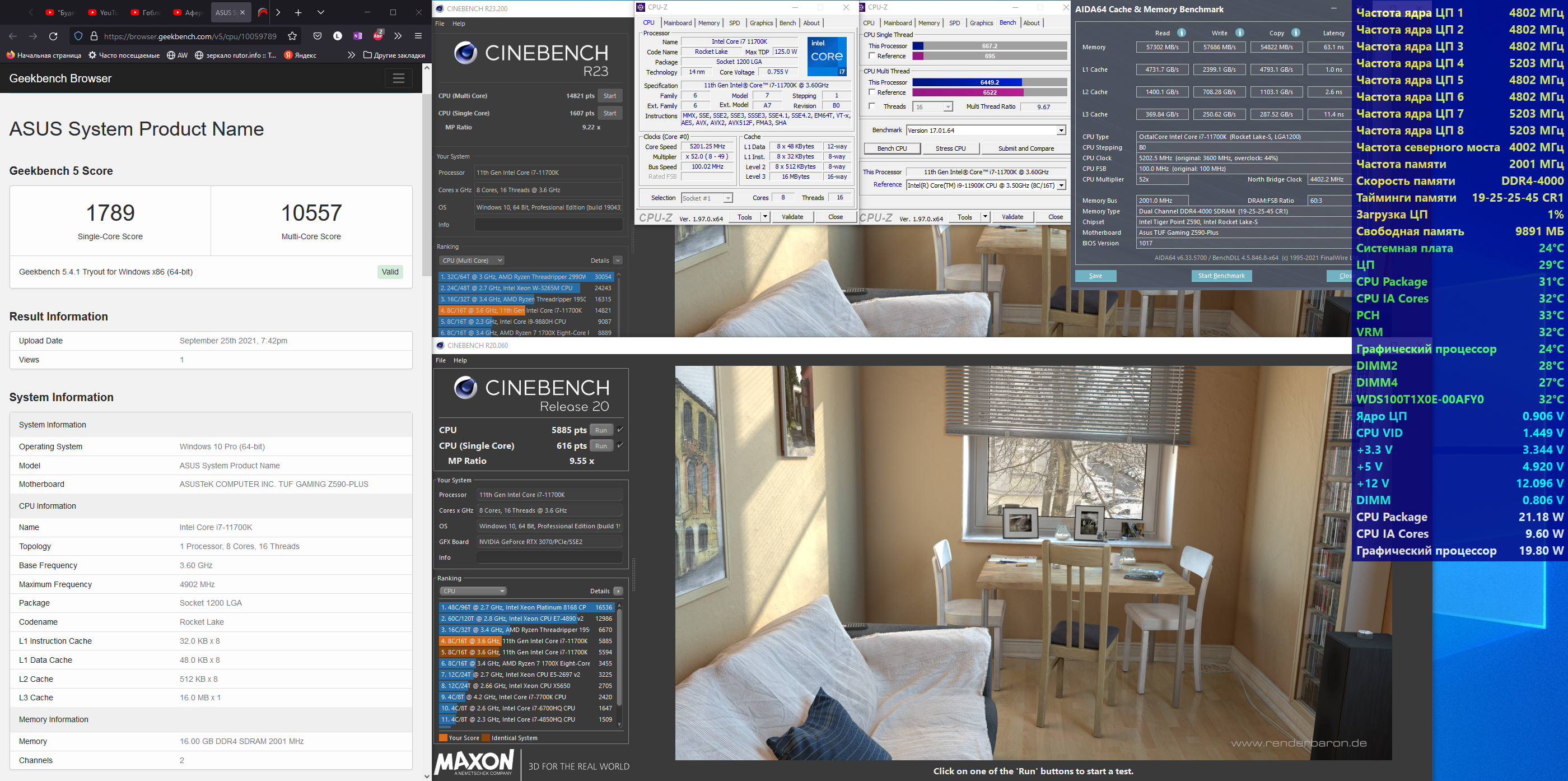Viewport: 1568px width, 781px height.
Task: Click the blue Reference link in CPU-Z Bench
Action: [888, 185]
